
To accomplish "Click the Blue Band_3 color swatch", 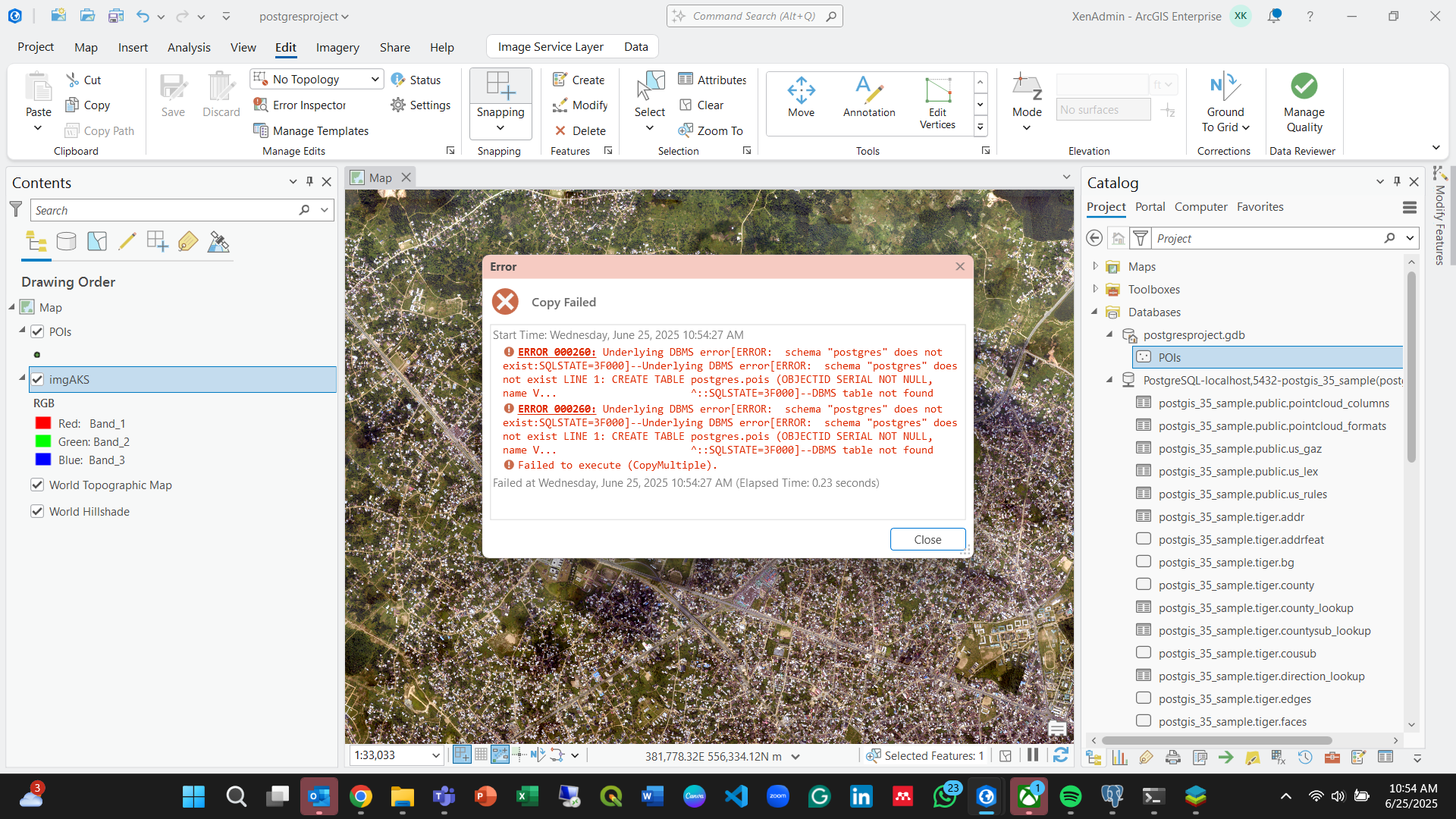I will pos(43,460).
